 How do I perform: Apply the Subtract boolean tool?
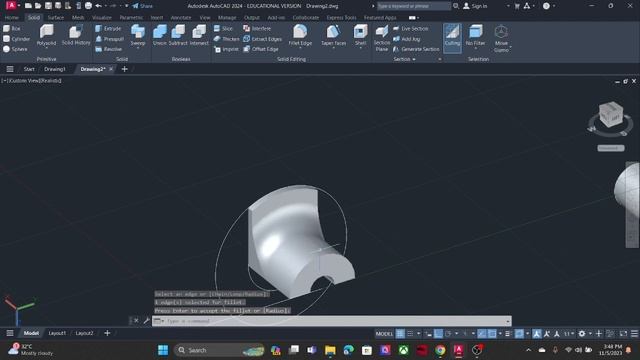(x=178, y=35)
